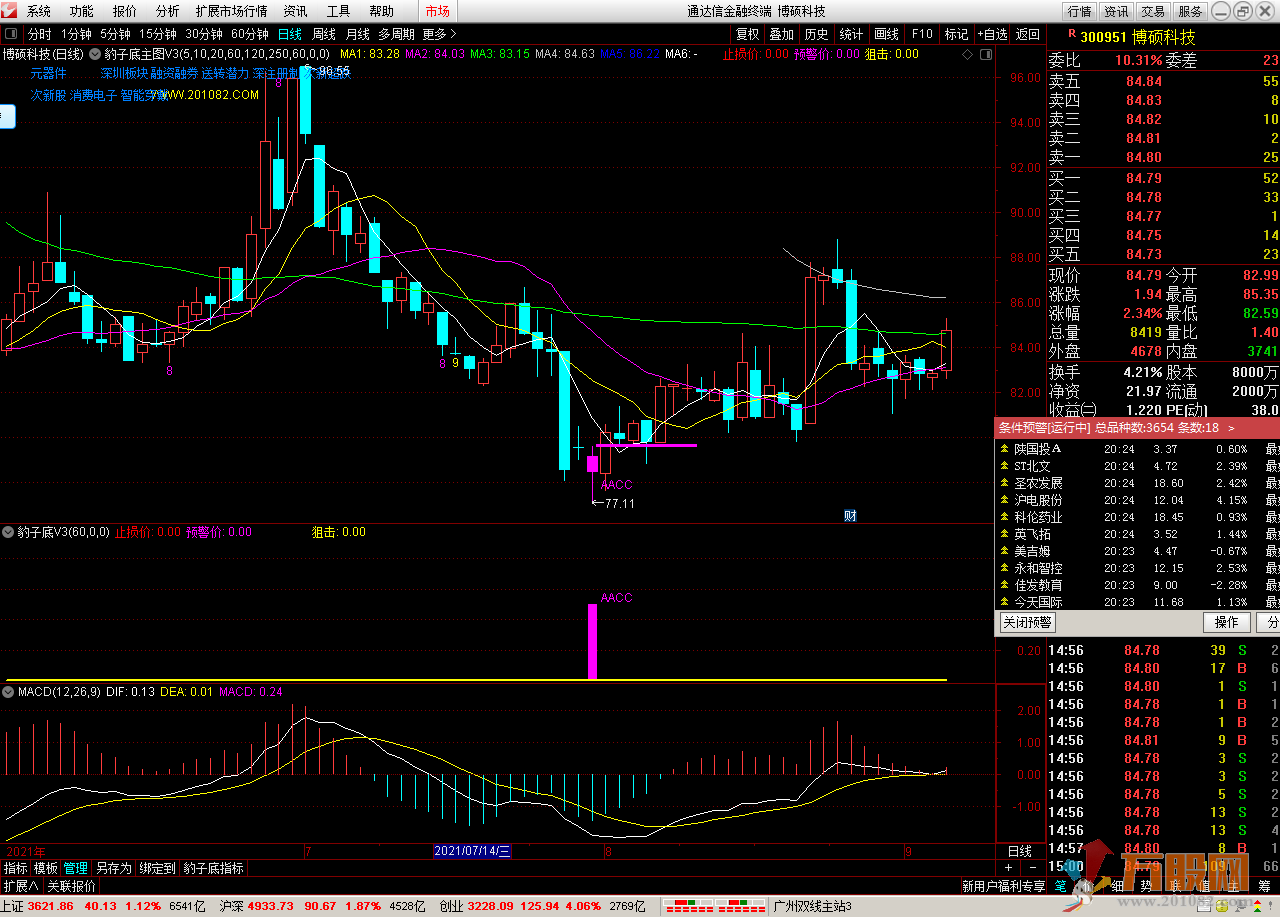Switch to the 60分钟 period

point(250,34)
